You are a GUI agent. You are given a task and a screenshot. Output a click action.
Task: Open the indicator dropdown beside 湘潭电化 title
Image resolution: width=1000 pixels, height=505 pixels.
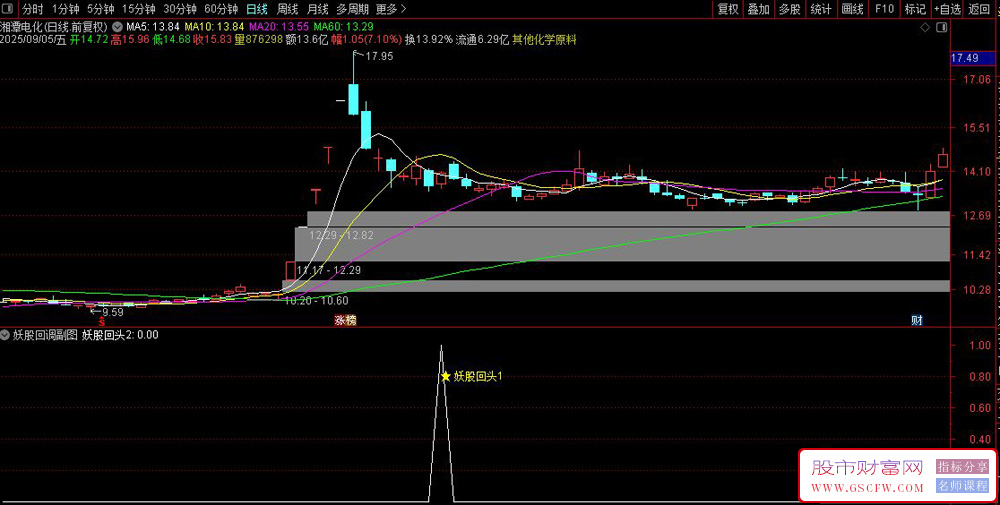point(117,27)
